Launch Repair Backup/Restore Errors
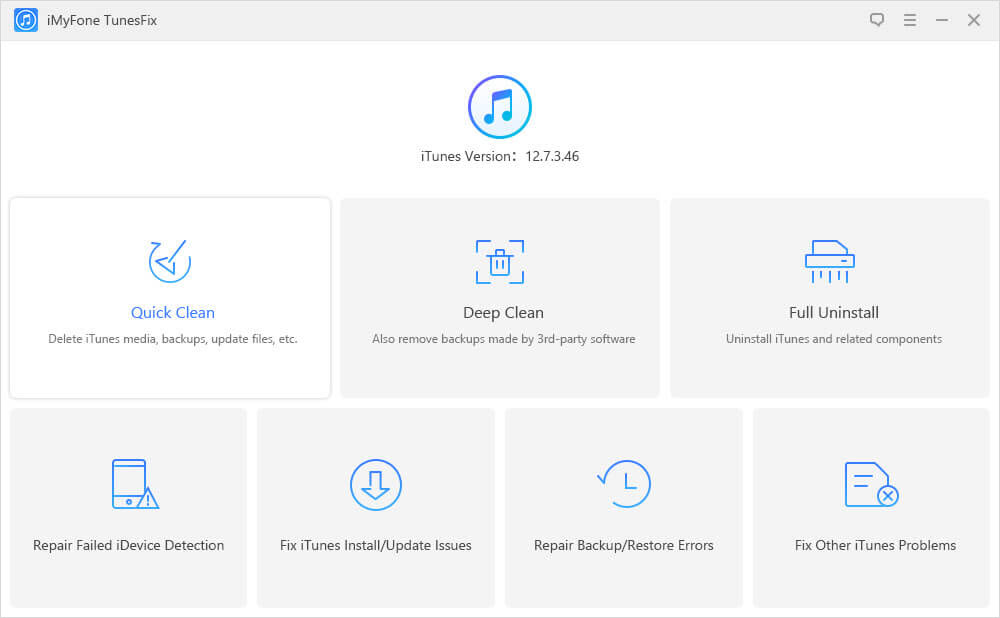 (624, 545)
